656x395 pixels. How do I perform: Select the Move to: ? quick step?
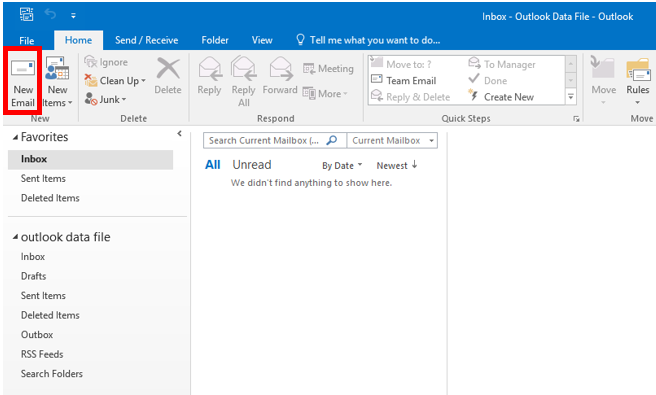(402, 64)
